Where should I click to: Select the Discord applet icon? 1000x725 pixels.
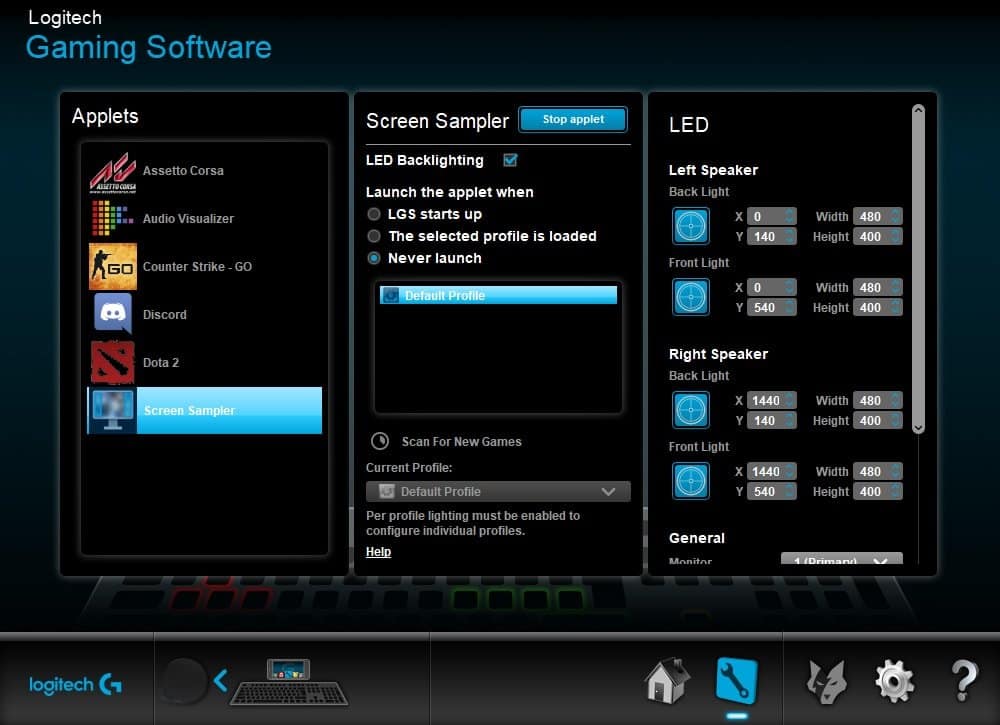pyautogui.click(x=112, y=314)
